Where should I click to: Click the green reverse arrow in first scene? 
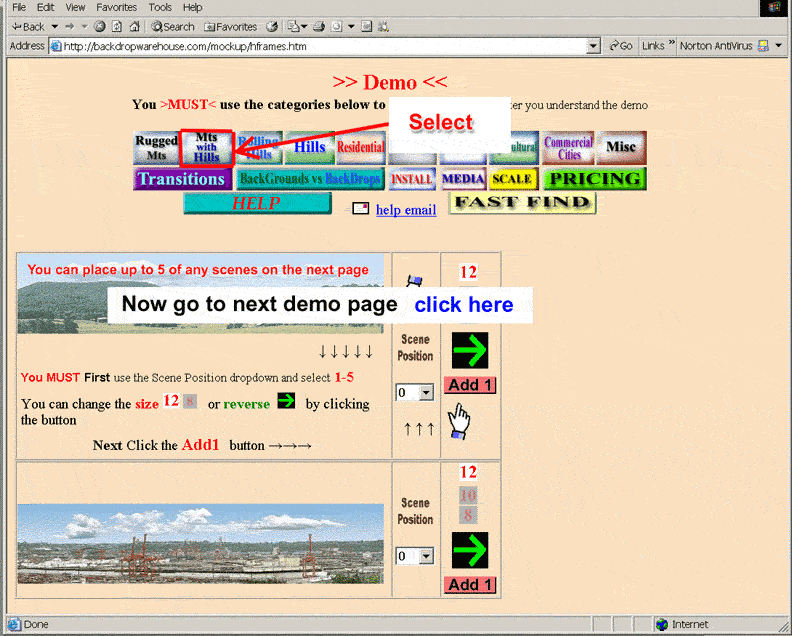[x=470, y=351]
